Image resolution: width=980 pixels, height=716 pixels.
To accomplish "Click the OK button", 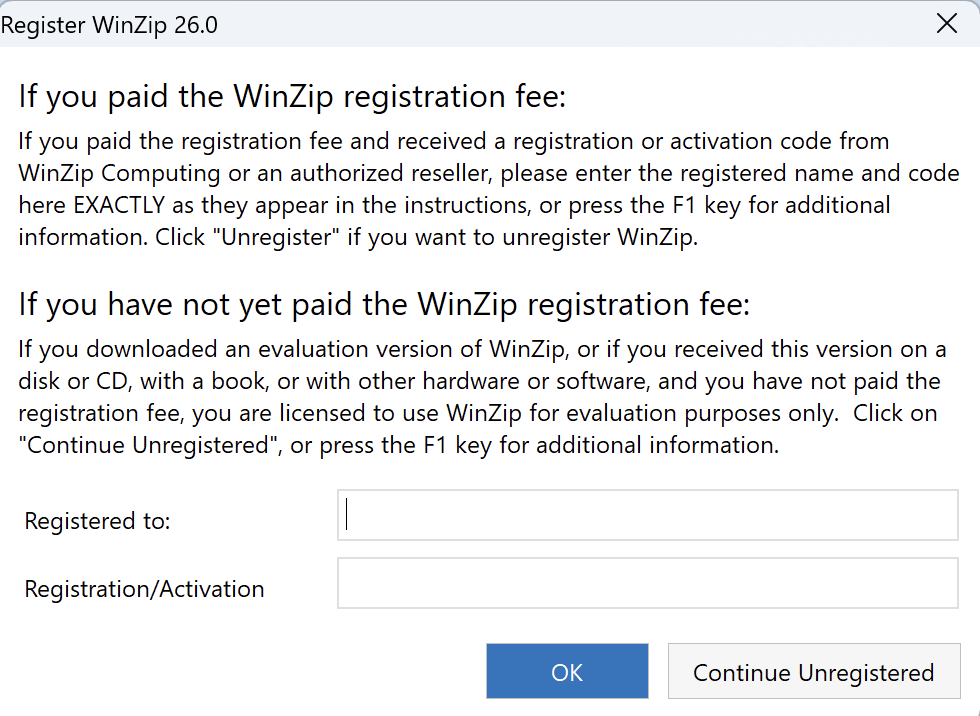I will click(x=567, y=671).
